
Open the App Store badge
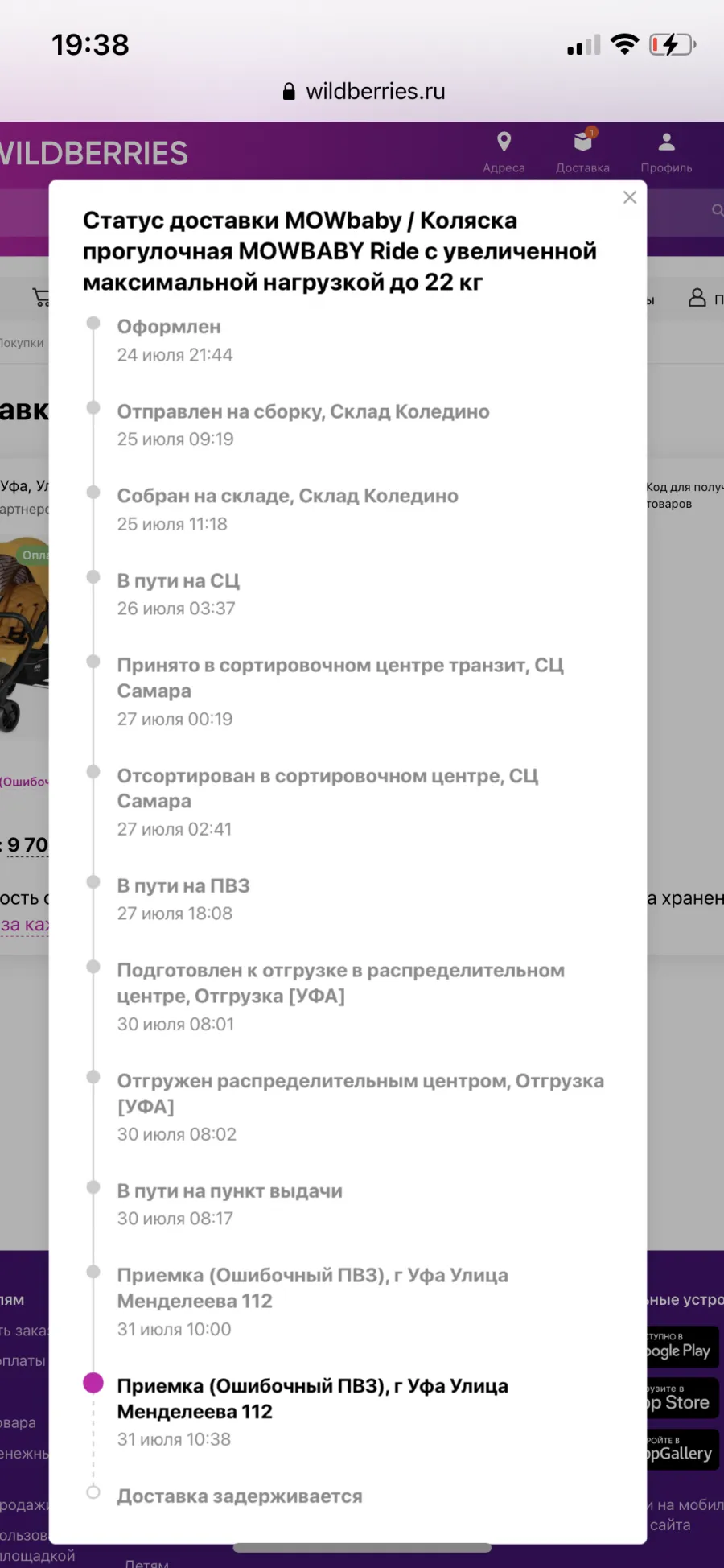point(683,1397)
